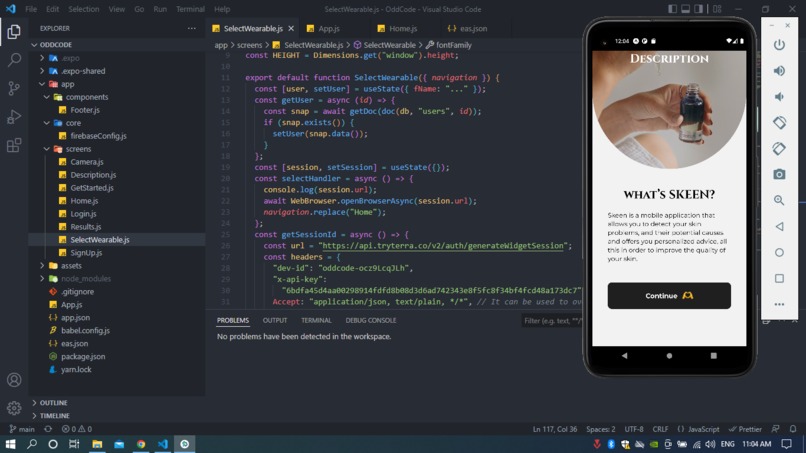This screenshot has height=453, width=806.
Task: Switch to the TERMINAL panel tab
Action: pyautogui.click(x=316, y=320)
